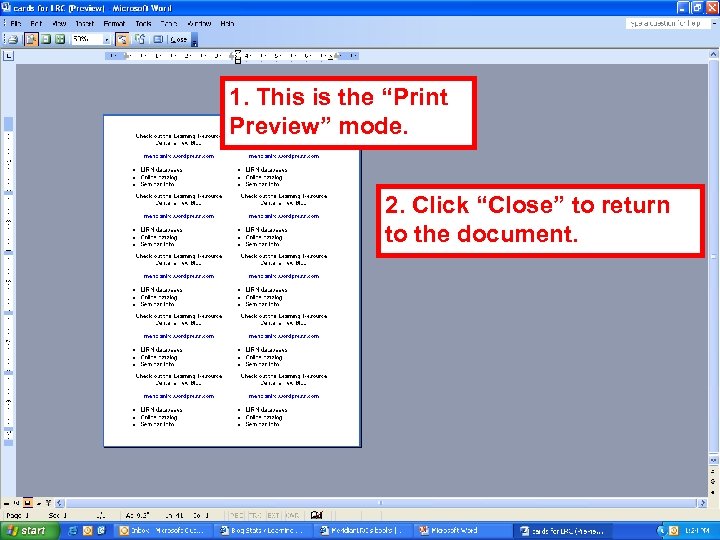Click vertical scrollbar up arrow
Screen dimensions: 720x540
(x=713, y=56)
